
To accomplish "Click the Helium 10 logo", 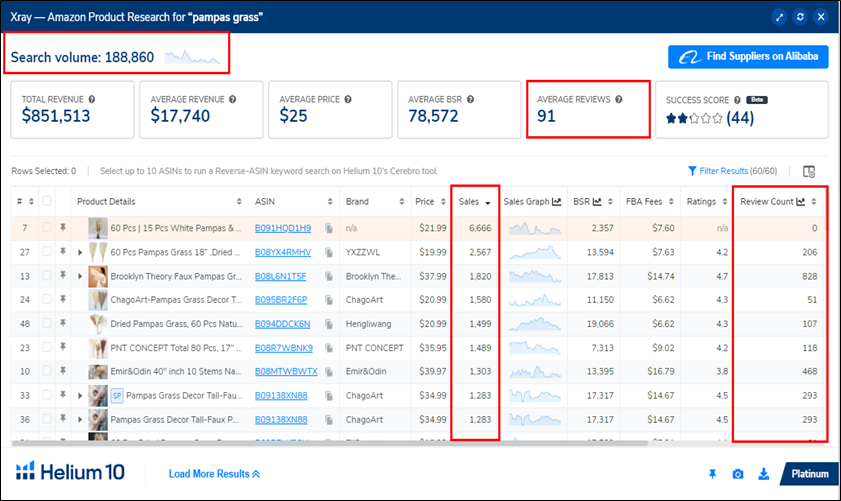I will [x=70, y=472].
